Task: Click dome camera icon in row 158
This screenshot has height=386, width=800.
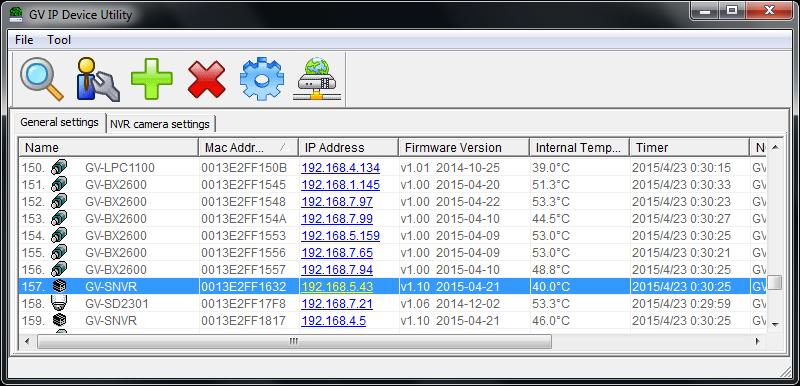Action: (x=59, y=303)
